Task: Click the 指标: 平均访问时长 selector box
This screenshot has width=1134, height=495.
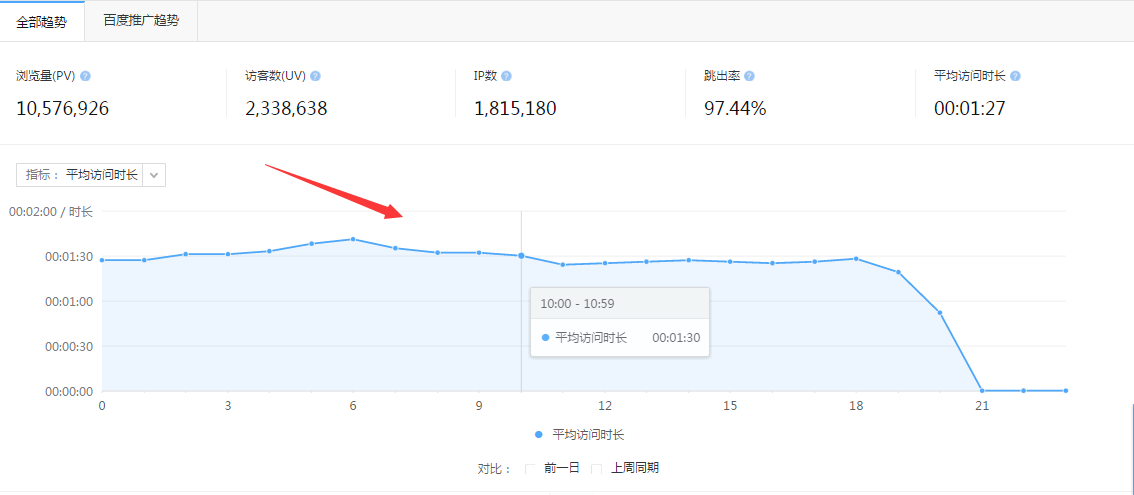Action: pos(81,175)
